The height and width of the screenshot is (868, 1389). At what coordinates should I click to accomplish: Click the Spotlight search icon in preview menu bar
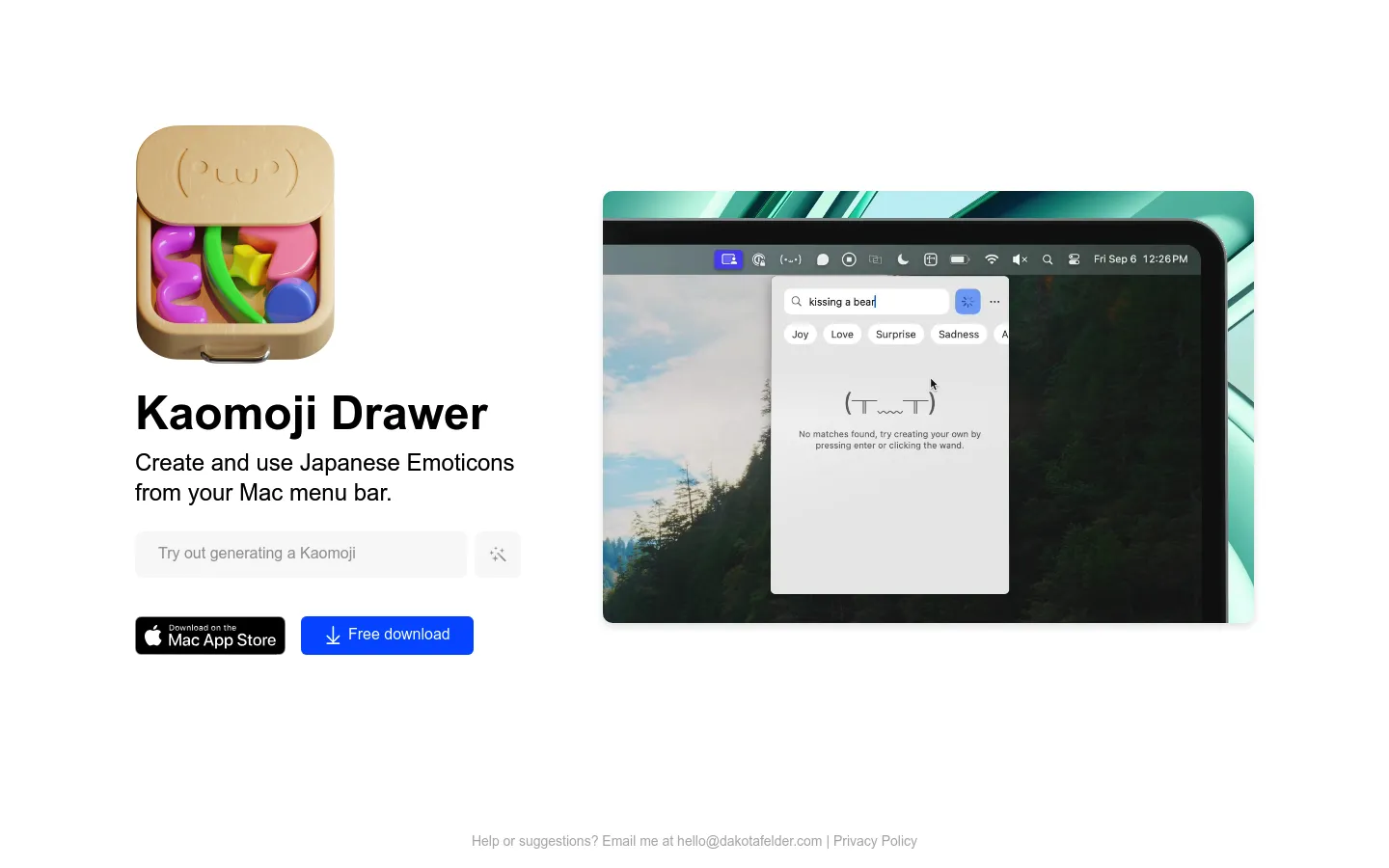(1048, 259)
